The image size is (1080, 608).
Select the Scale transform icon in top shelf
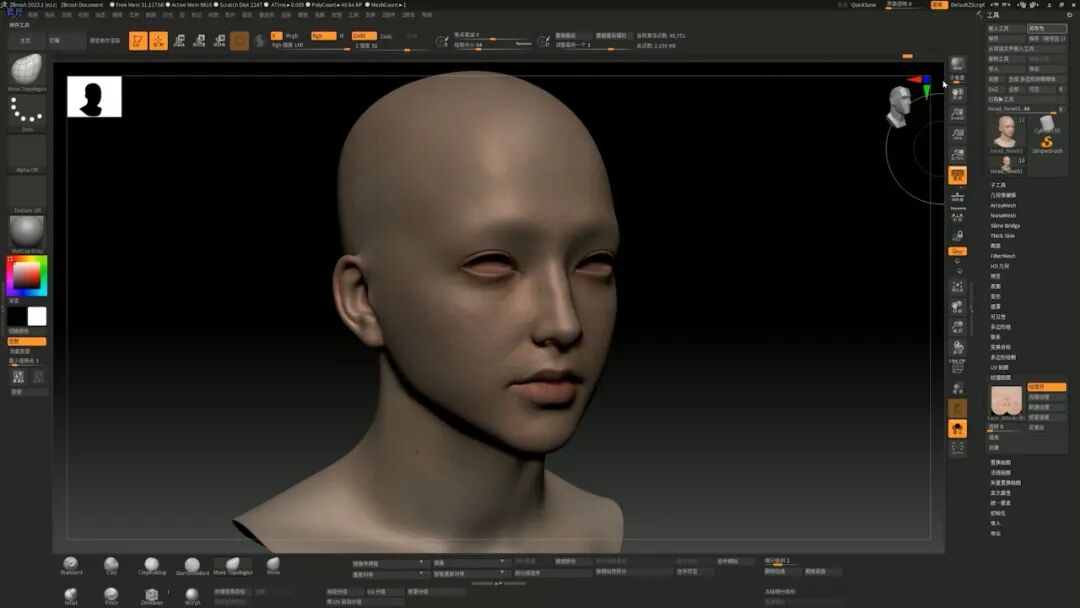(x=199, y=41)
